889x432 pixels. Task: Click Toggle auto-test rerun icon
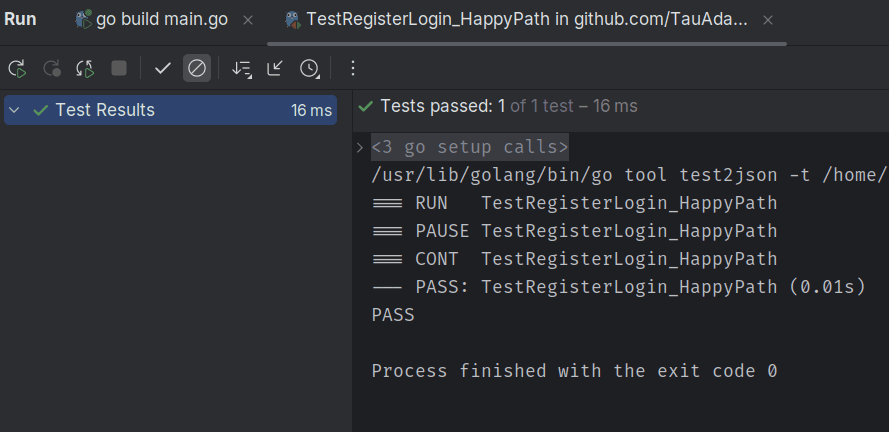[85, 68]
